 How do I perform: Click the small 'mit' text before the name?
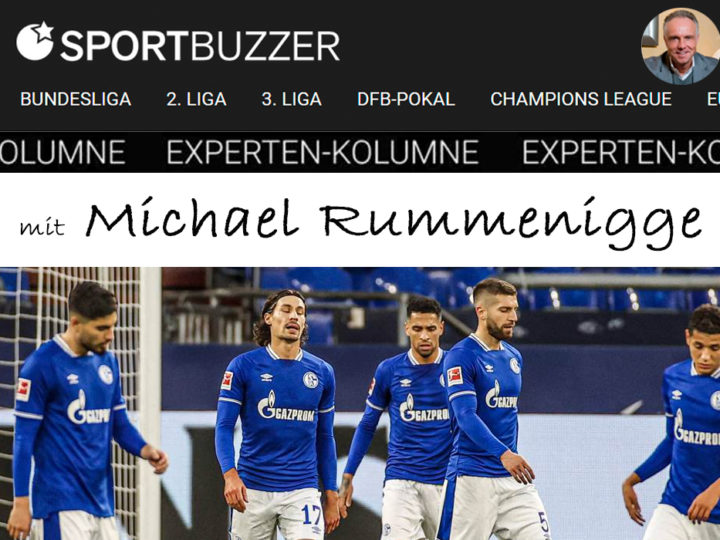pyautogui.click(x=42, y=226)
